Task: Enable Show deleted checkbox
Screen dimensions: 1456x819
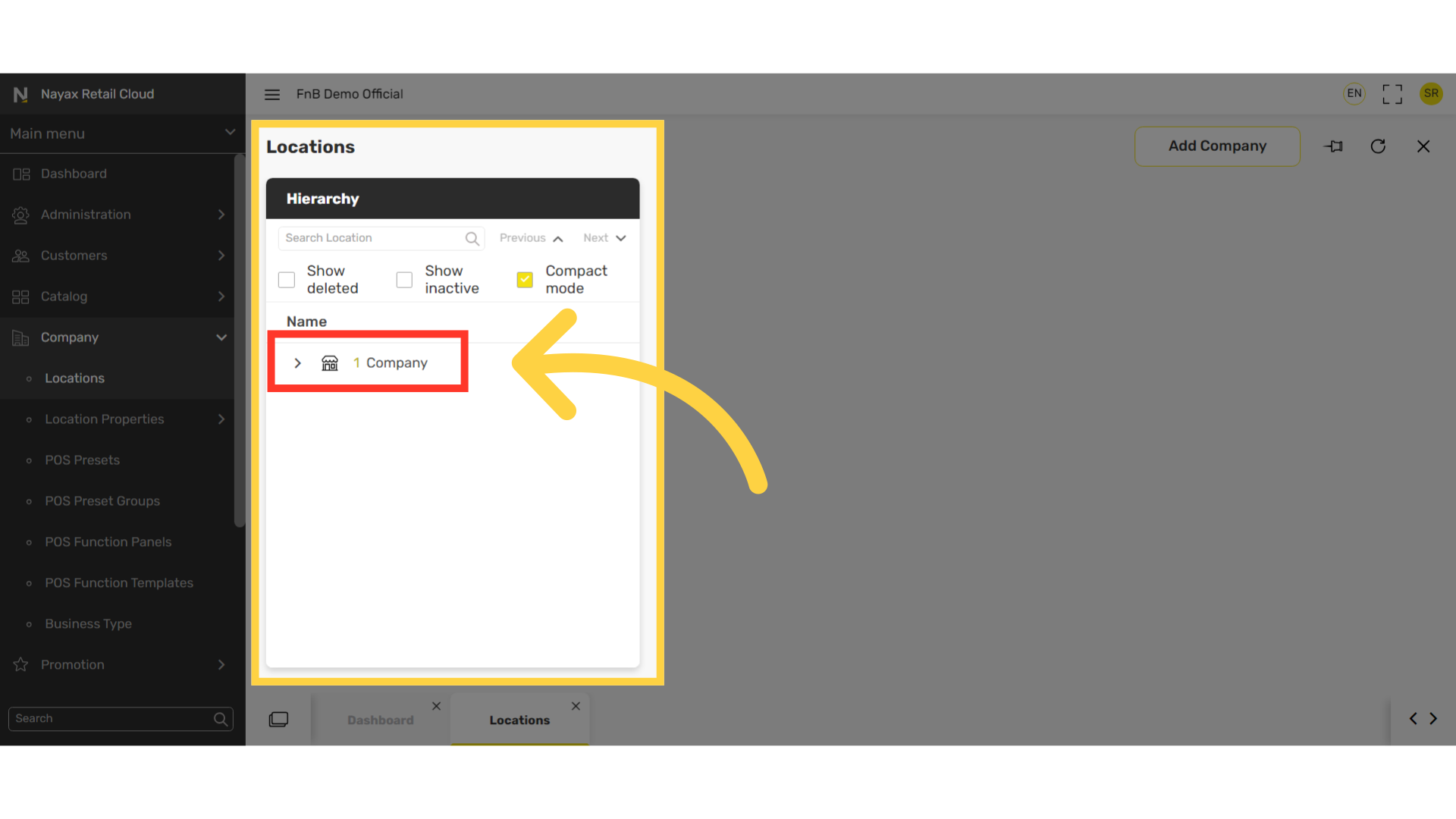Action: [287, 280]
